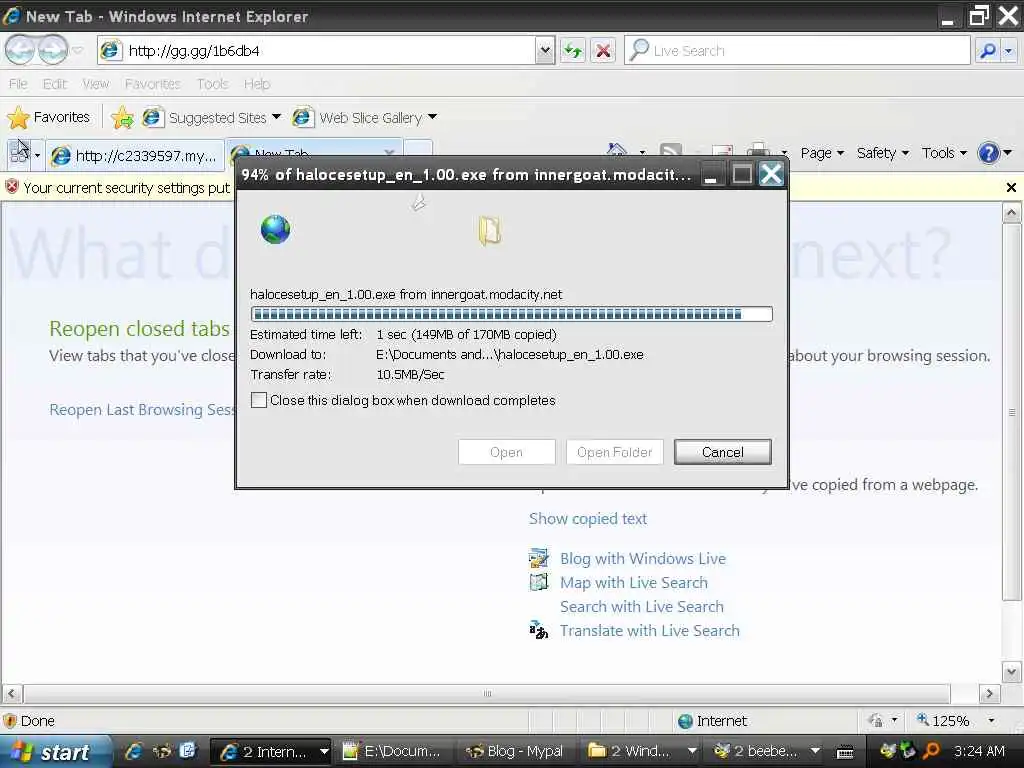Open the address bar dropdown arrow

[545, 50]
